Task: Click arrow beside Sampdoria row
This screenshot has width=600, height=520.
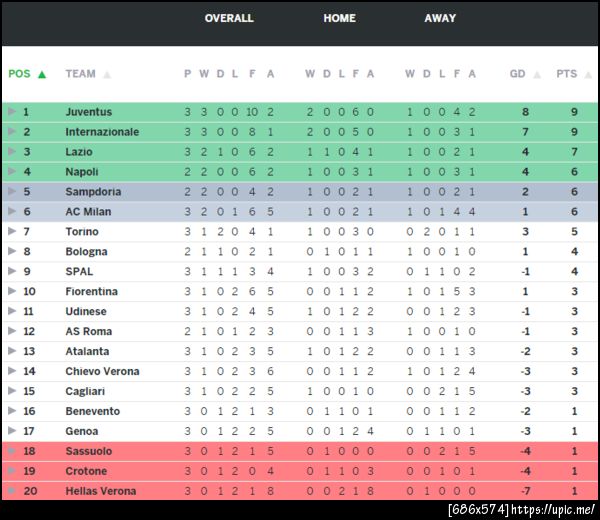Action: (12, 192)
